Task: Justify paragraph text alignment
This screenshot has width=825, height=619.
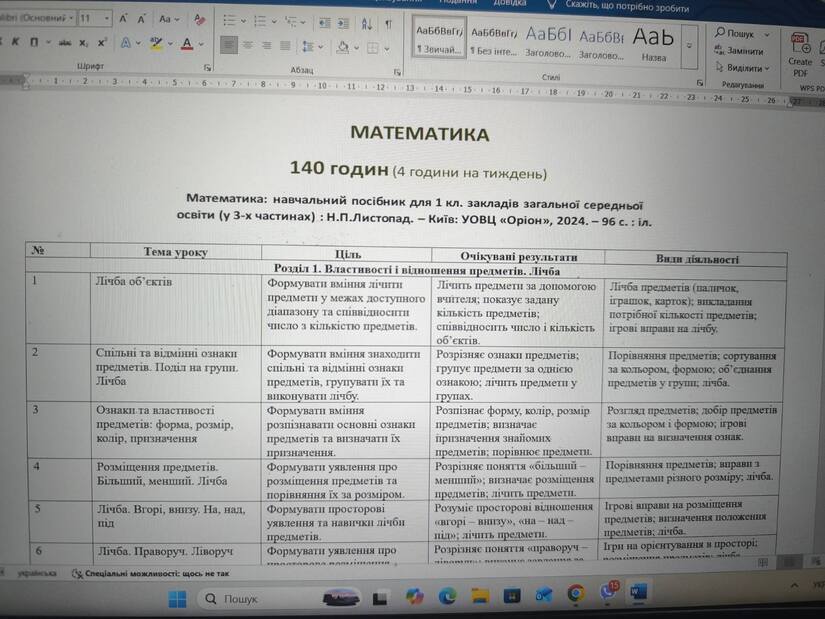Action: (285, 46)
